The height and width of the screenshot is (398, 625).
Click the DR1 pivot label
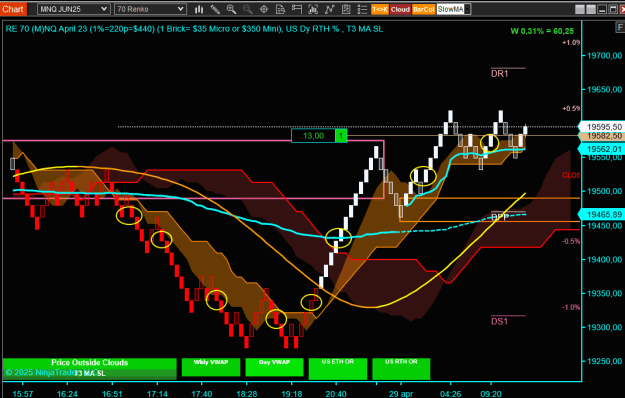pos(499,74)
